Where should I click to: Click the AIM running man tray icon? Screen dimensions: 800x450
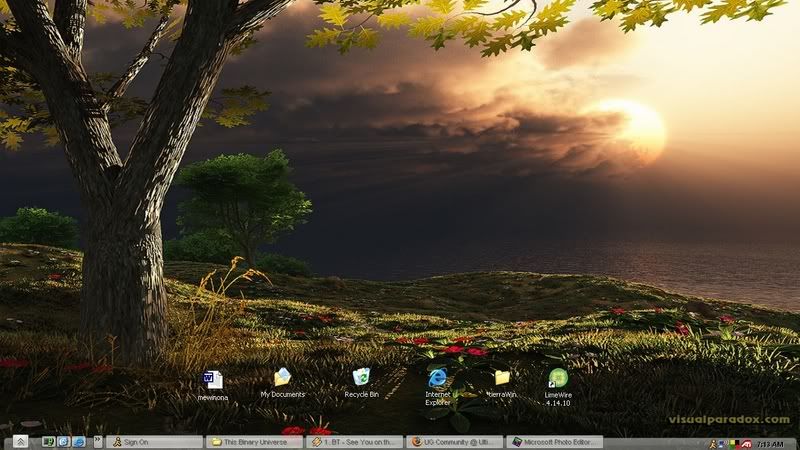(x=713, y=444)
